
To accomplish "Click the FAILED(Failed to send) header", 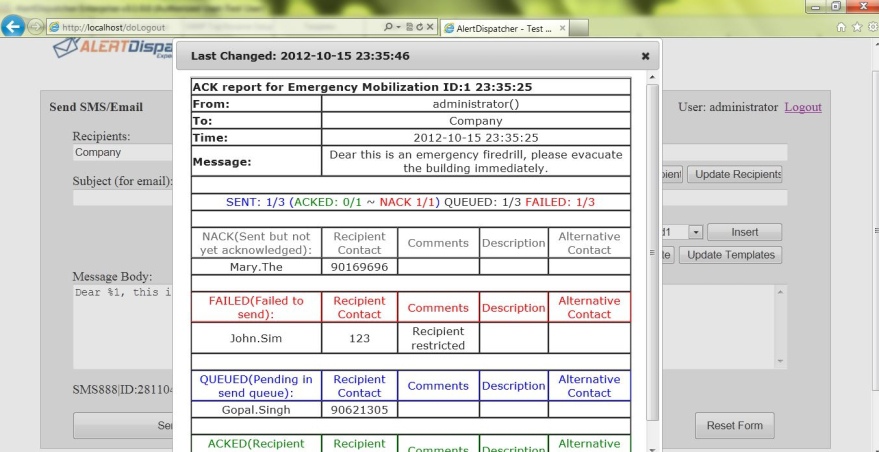I will click(256, 307).
